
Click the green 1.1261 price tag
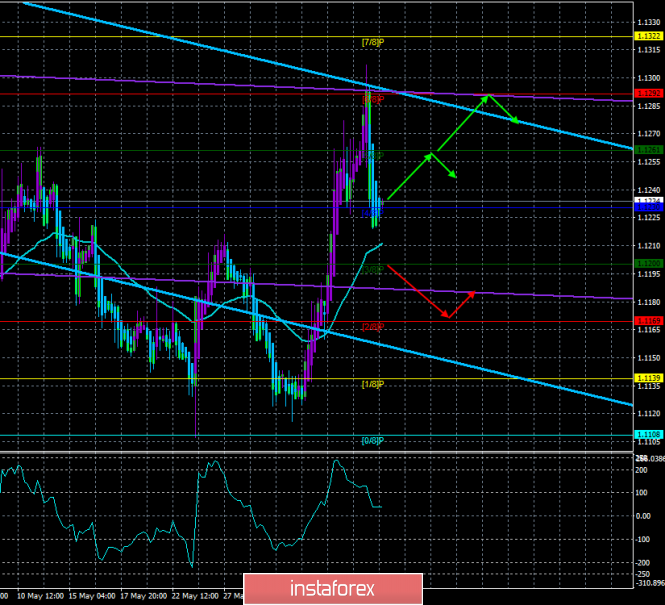[647, 150]
